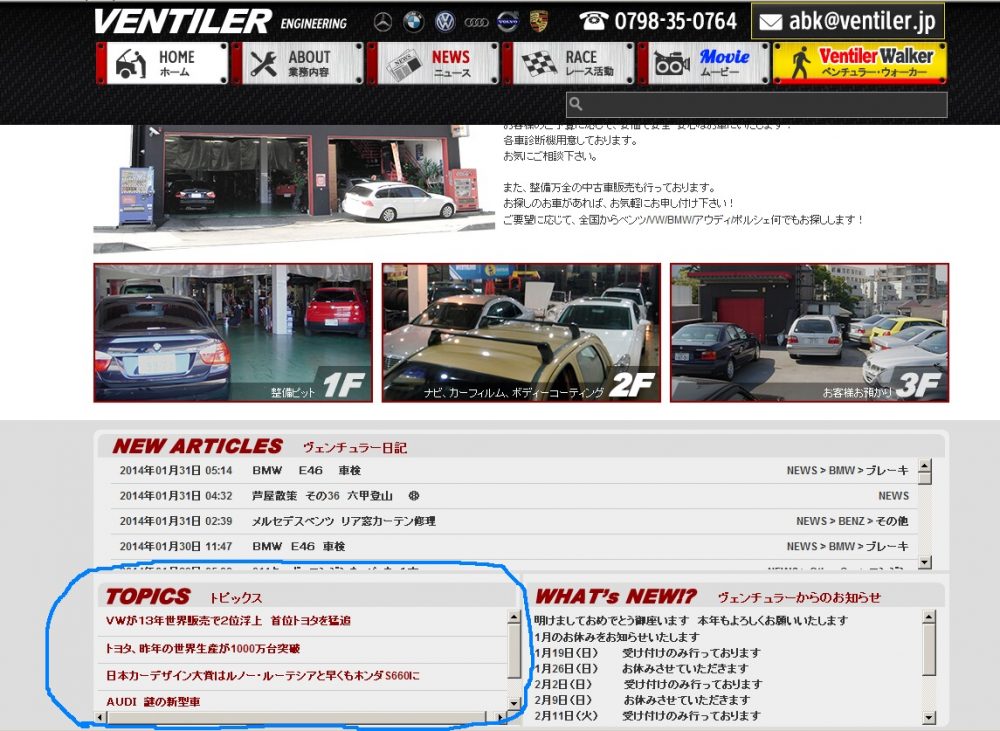Click What's New scrollbar down arrow
Viewport: 1000px width, 731px height.
pos(929,718)
